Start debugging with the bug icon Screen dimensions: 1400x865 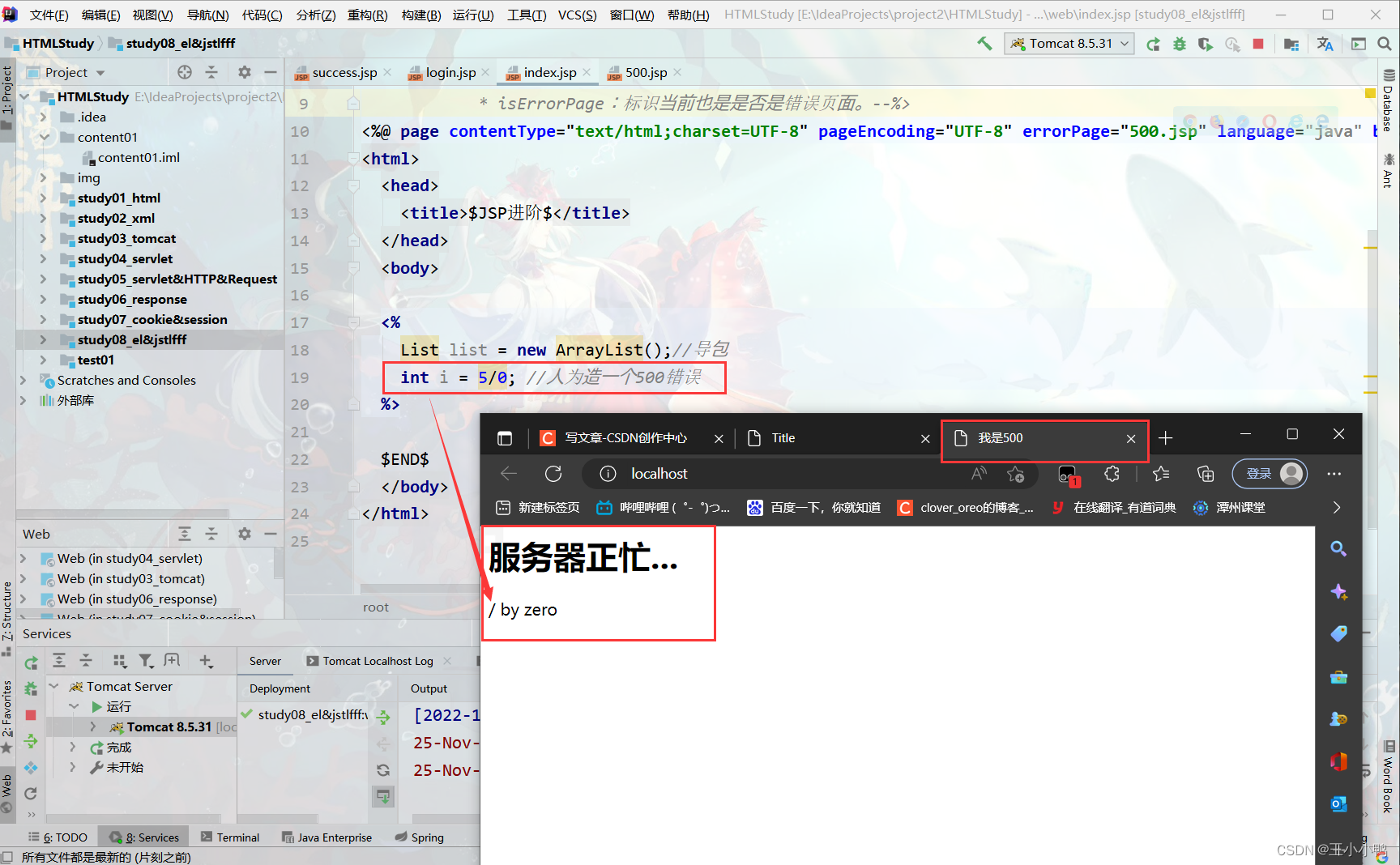click(x=1180, y=44)
